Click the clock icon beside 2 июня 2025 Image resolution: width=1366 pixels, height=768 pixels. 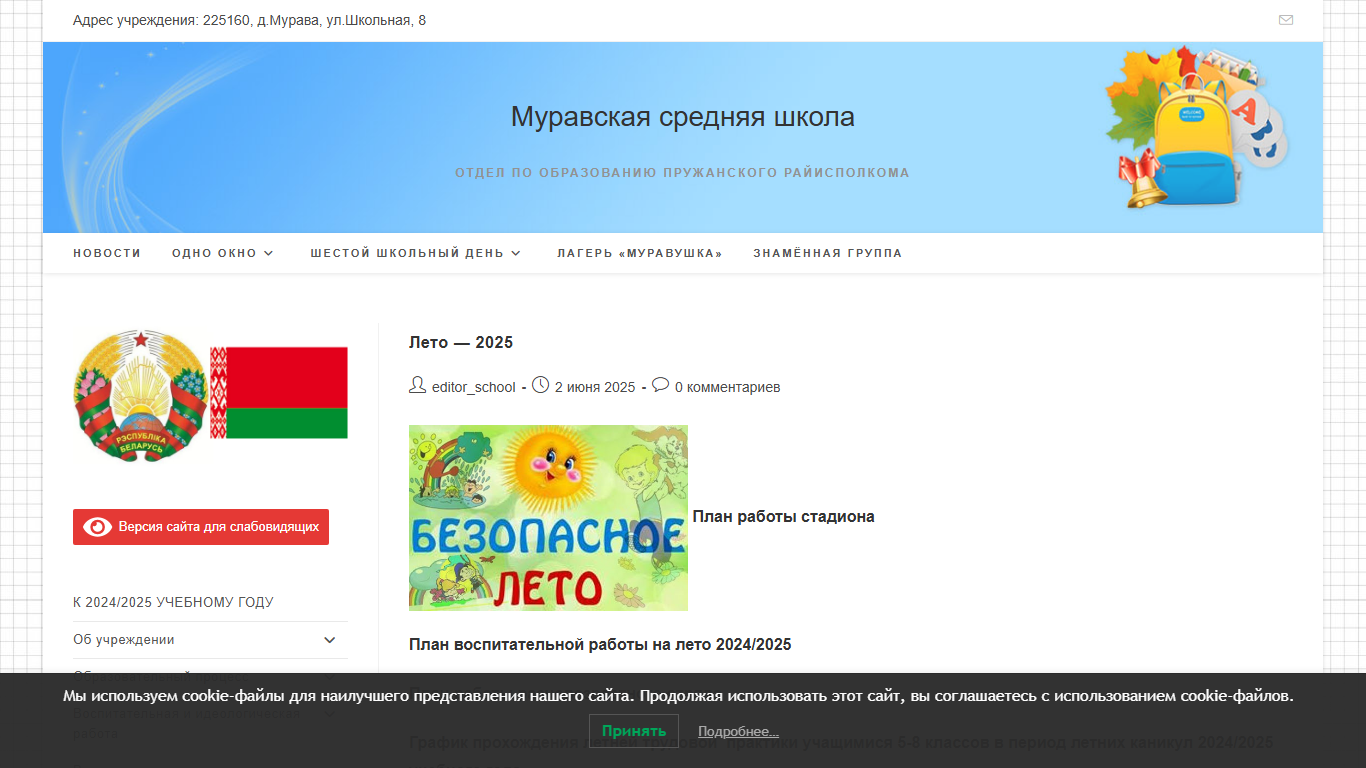click(540, 385)
